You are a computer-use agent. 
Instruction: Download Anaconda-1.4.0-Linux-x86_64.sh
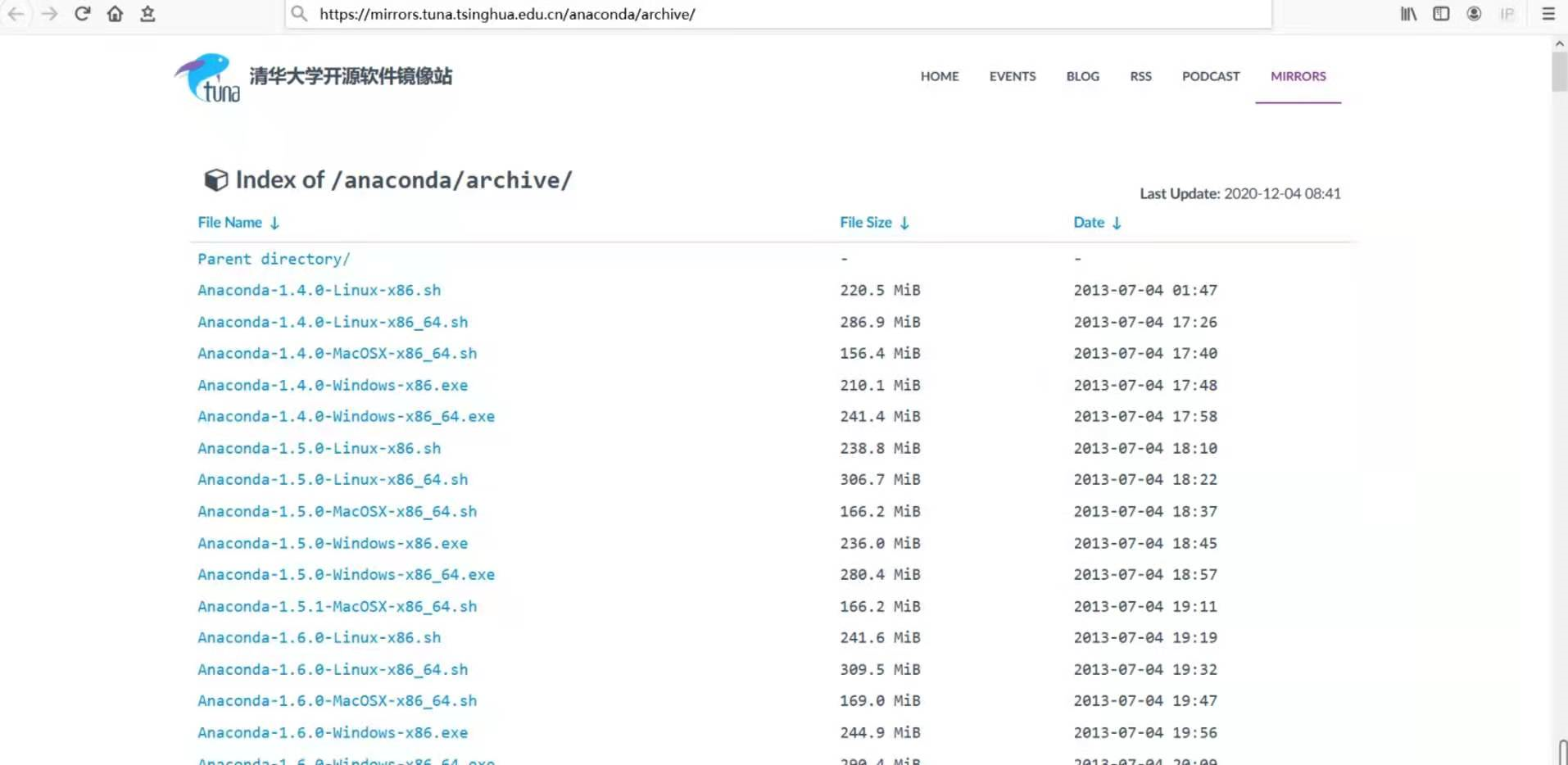333,322
